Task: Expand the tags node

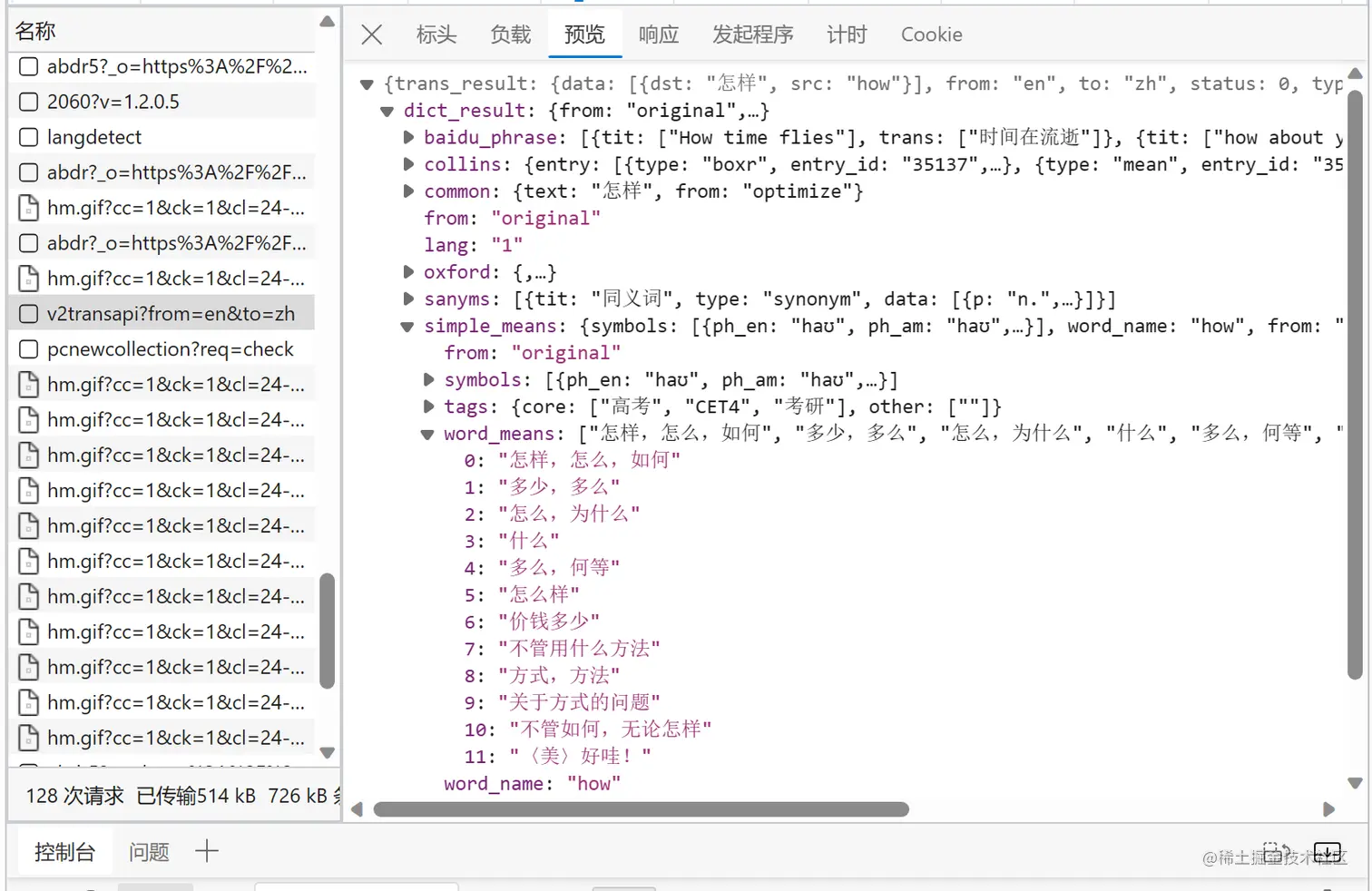Action: [428, 406]
